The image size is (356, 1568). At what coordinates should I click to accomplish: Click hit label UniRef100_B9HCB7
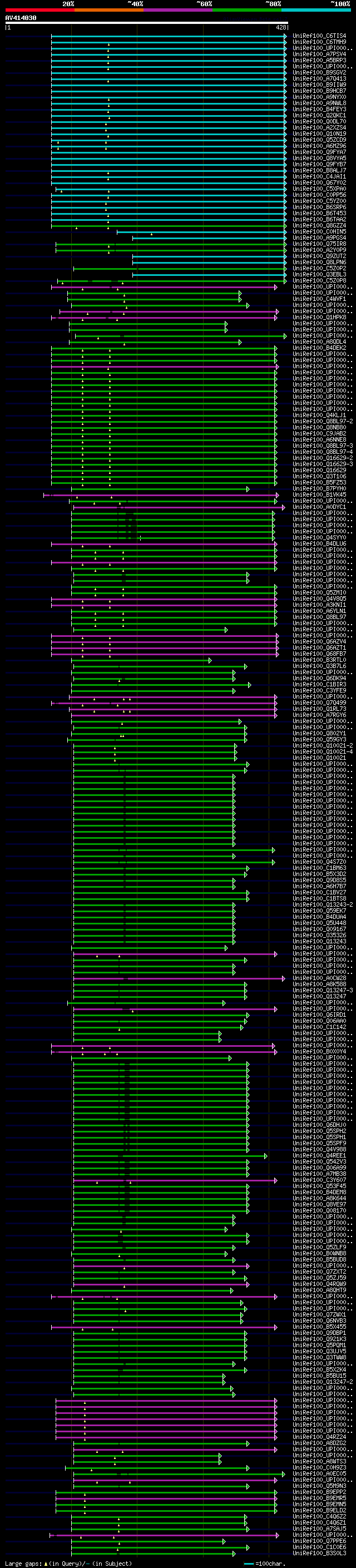tap(319, 91)
